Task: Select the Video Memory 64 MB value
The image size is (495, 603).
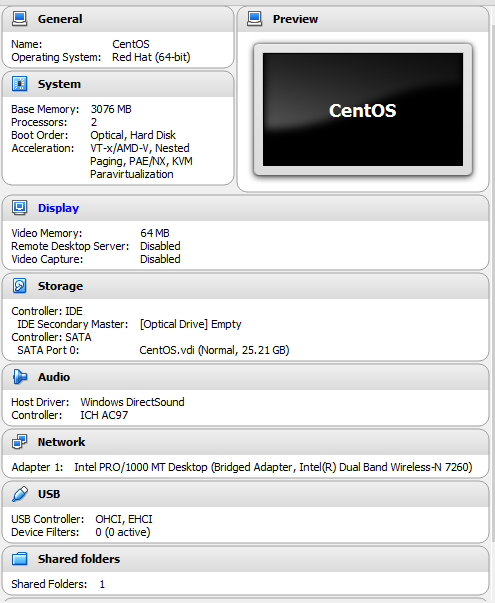Action: coord(155,233)
